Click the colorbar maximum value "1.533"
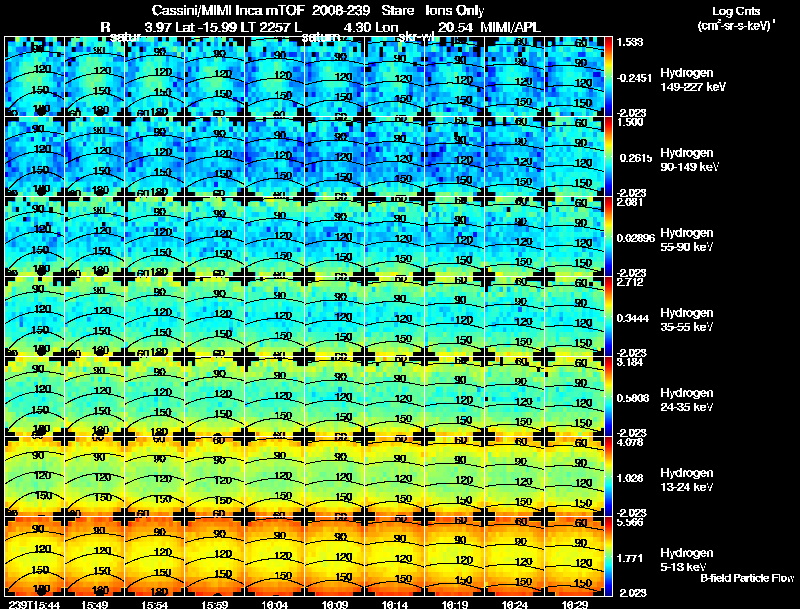The height and width of the screenshot is (609, 800). point(630,42)
